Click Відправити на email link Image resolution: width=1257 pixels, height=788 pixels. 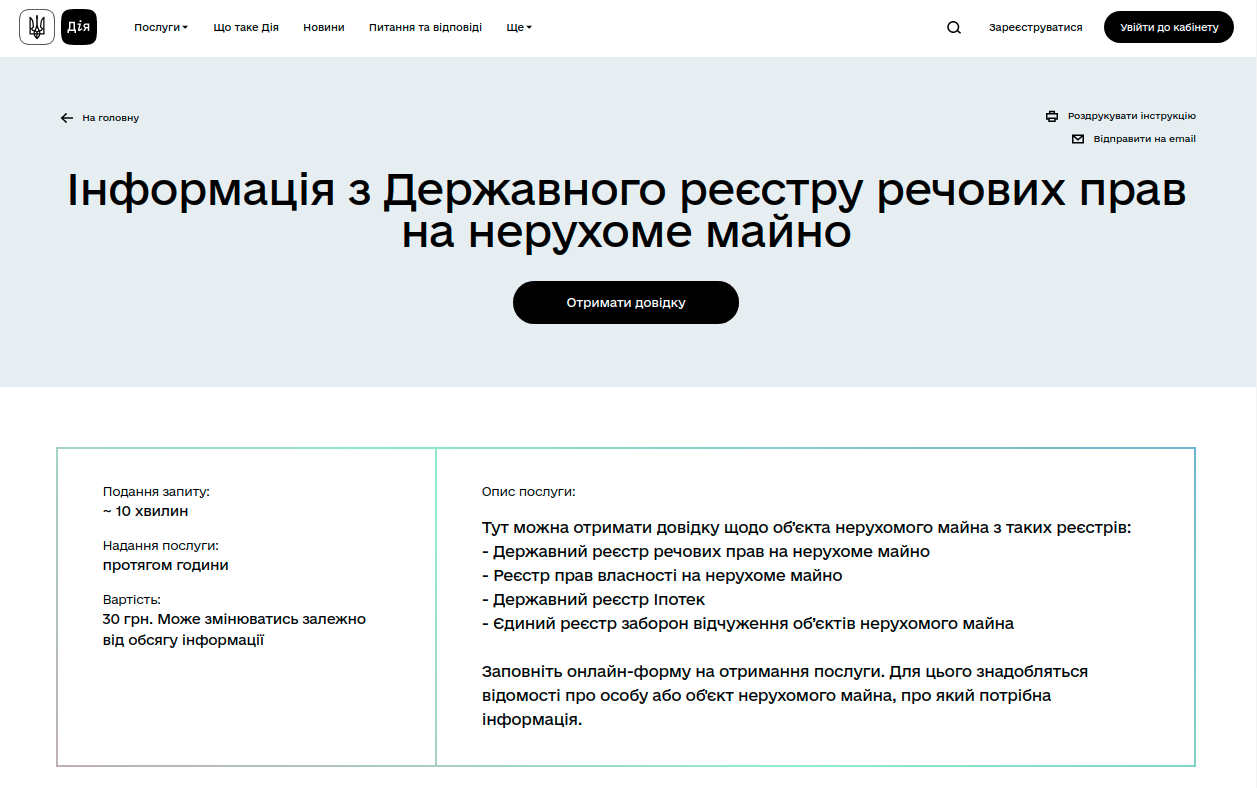(x=1144, y=139)
